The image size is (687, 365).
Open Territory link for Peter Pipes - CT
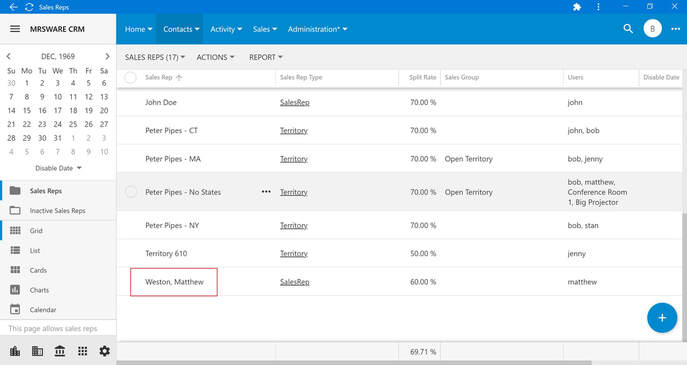294,131
